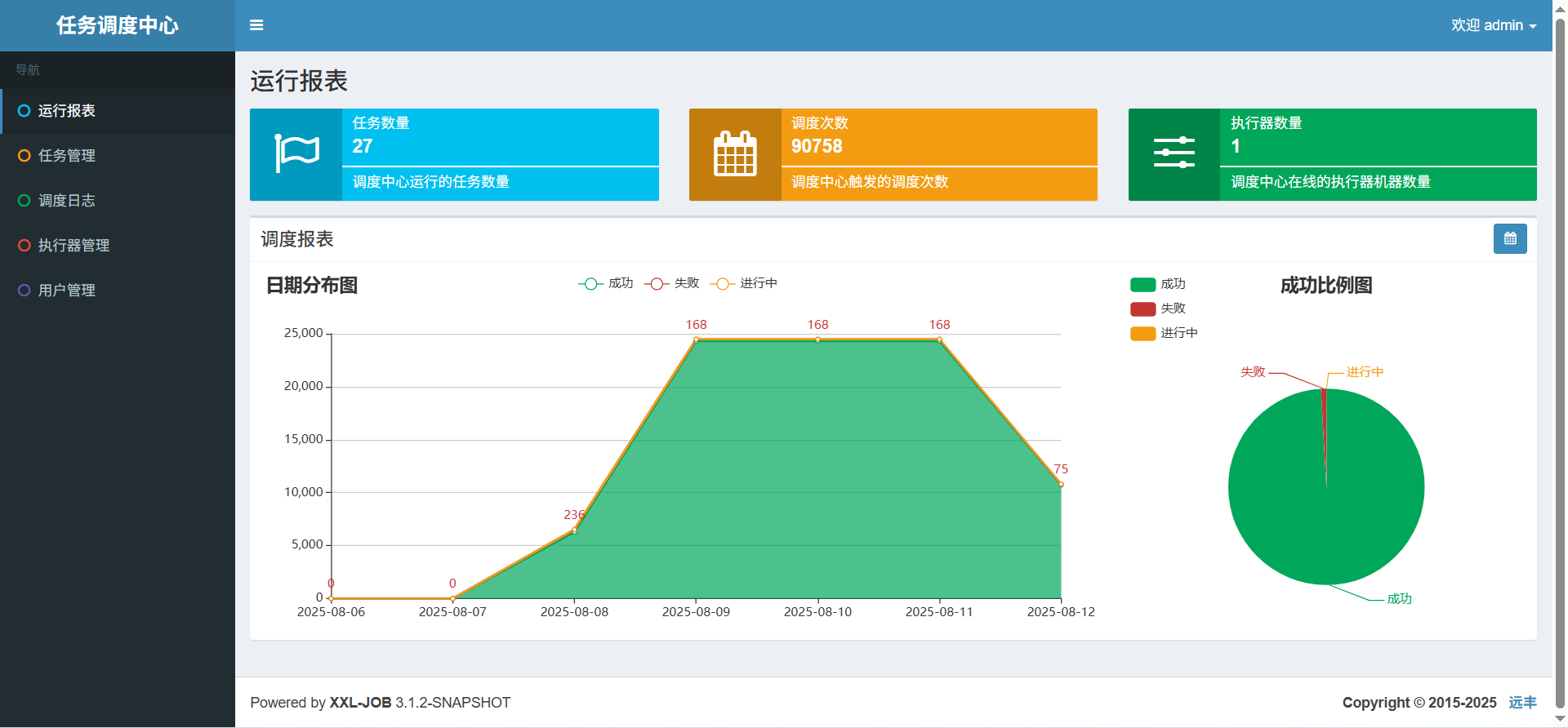This screenshot has width=1568, height=728.
Task: Click the 2025-08-11 axis label
Action: [939, 612]
